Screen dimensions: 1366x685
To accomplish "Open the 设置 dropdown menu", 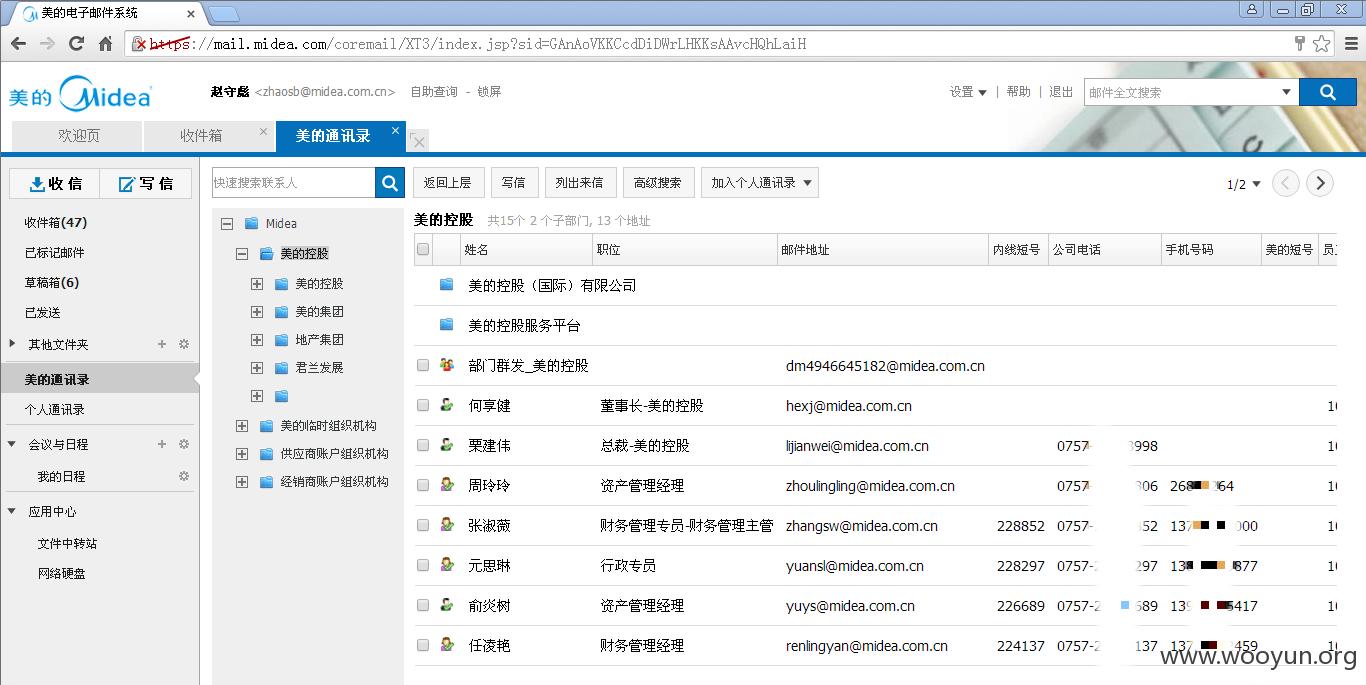I will 968,92.
